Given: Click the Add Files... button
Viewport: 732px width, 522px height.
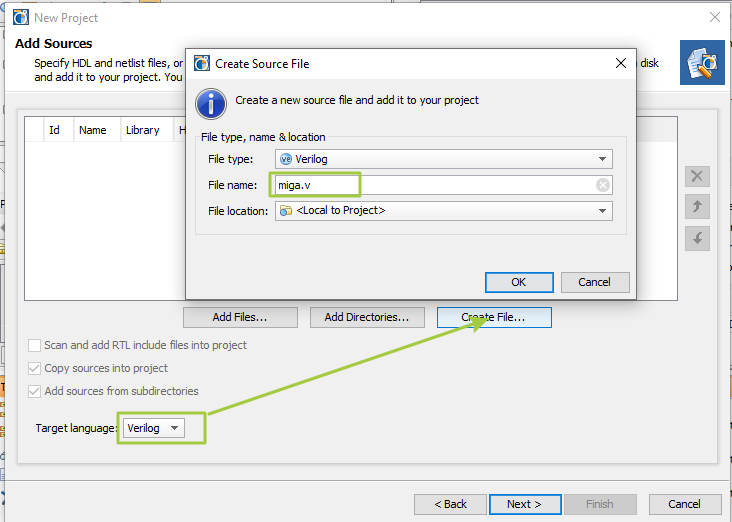Looking at the screenshot, I should click(x=240, y=317).
